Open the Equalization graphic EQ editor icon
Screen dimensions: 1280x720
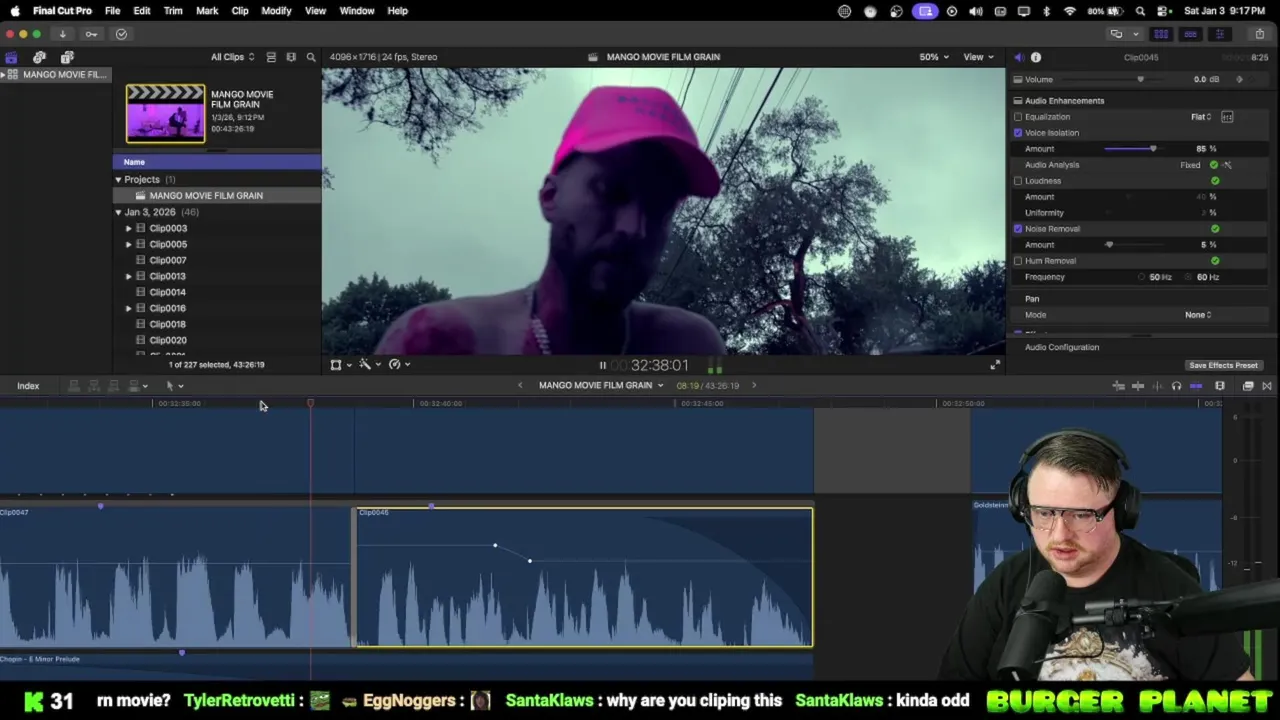pyautogui.click(x=1227, y=117)
